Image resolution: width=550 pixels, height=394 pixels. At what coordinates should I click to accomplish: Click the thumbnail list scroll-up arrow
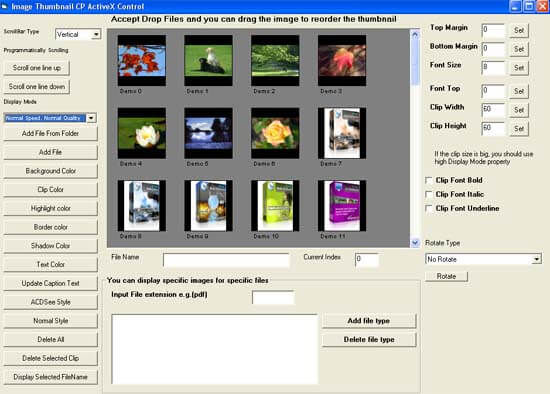coord(415,34)
